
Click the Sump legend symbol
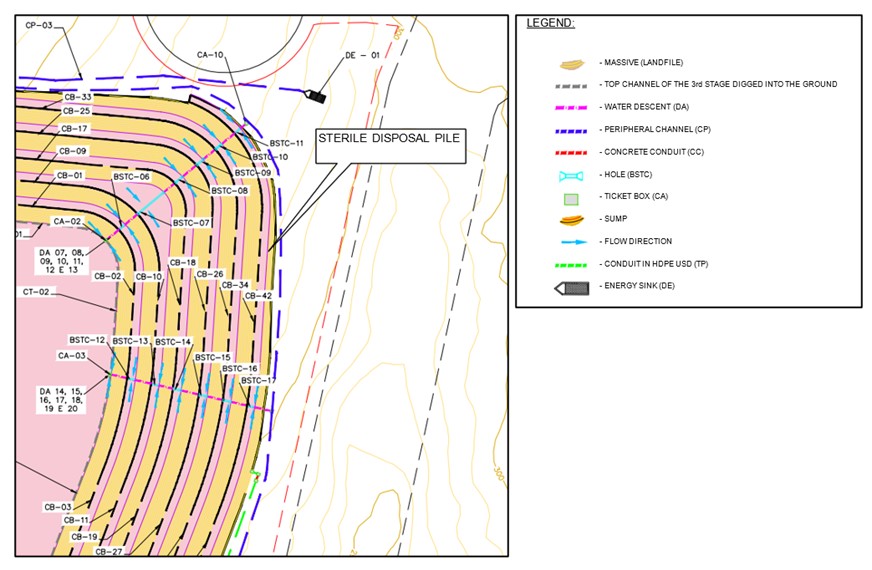tap(570, 220)
